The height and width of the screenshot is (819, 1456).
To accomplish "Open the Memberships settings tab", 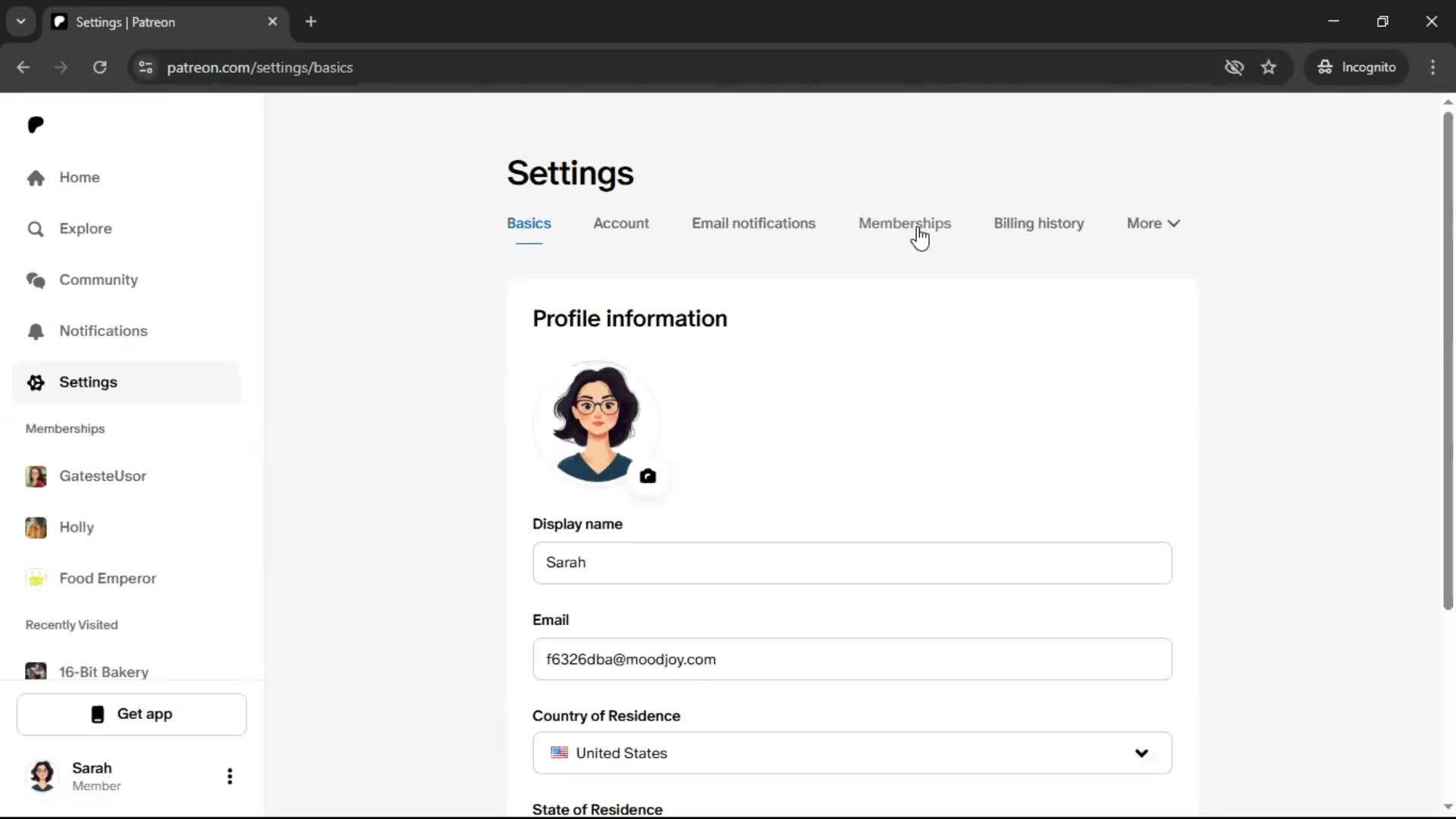I will (904, 223).
